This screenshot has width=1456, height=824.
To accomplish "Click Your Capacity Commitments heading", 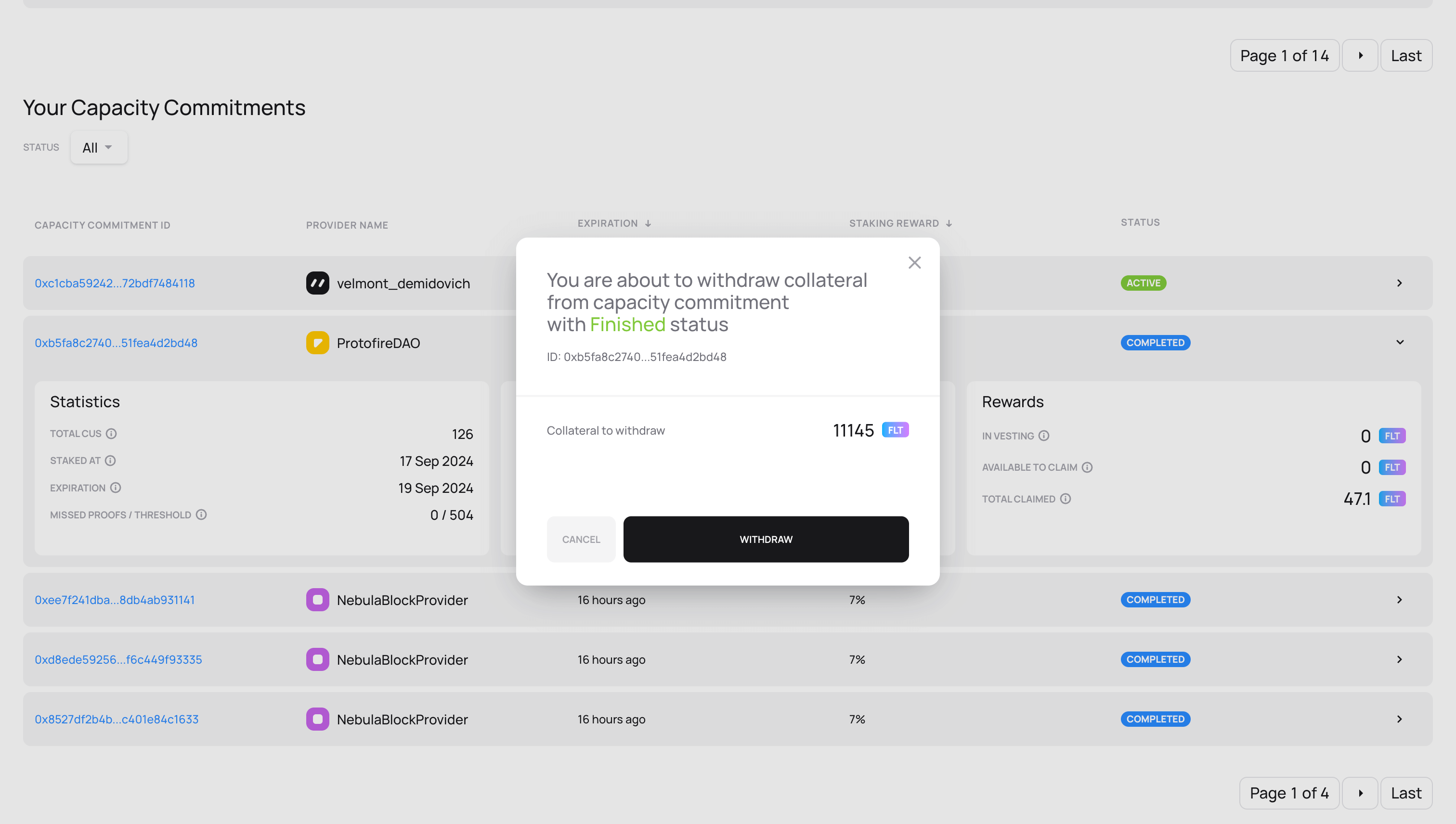I will (x=164, y=107).
